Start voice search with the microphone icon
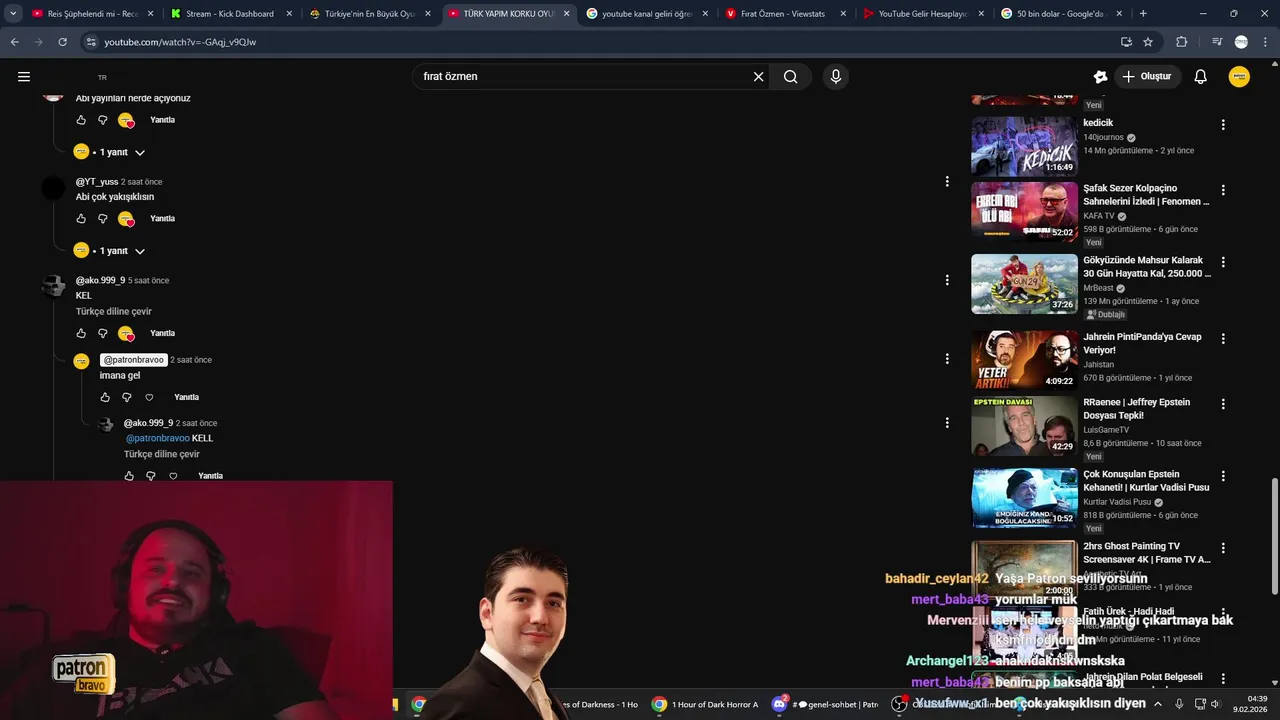1280x720 pixels. tap(836, 77)
